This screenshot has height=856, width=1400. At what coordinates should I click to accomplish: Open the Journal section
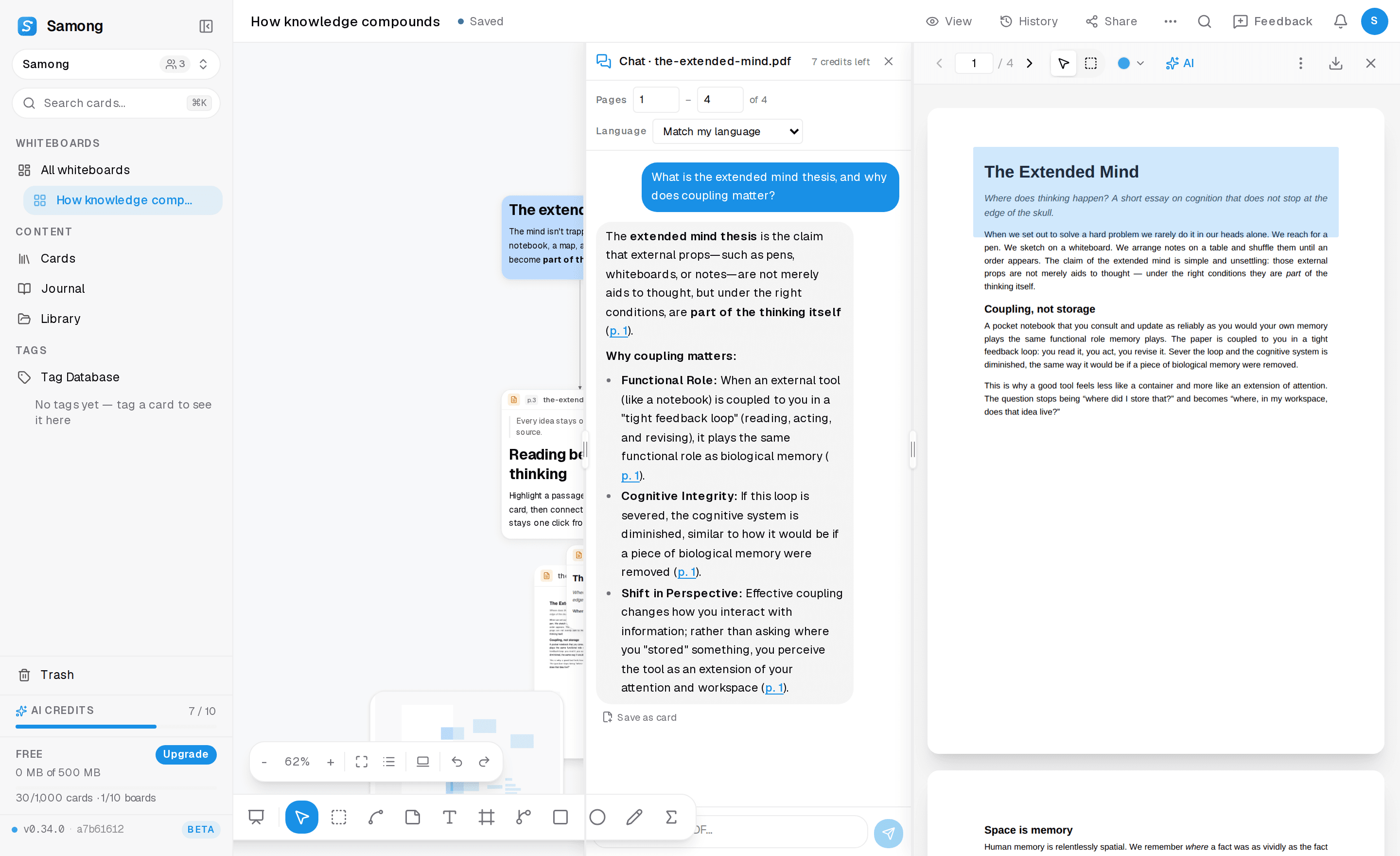[116, 289]
